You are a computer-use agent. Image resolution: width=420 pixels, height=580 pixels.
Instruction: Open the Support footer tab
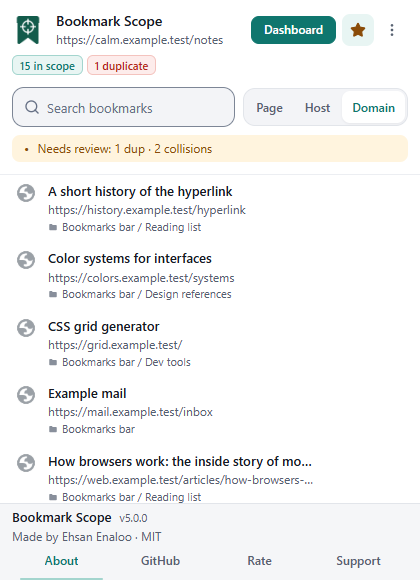358,561
